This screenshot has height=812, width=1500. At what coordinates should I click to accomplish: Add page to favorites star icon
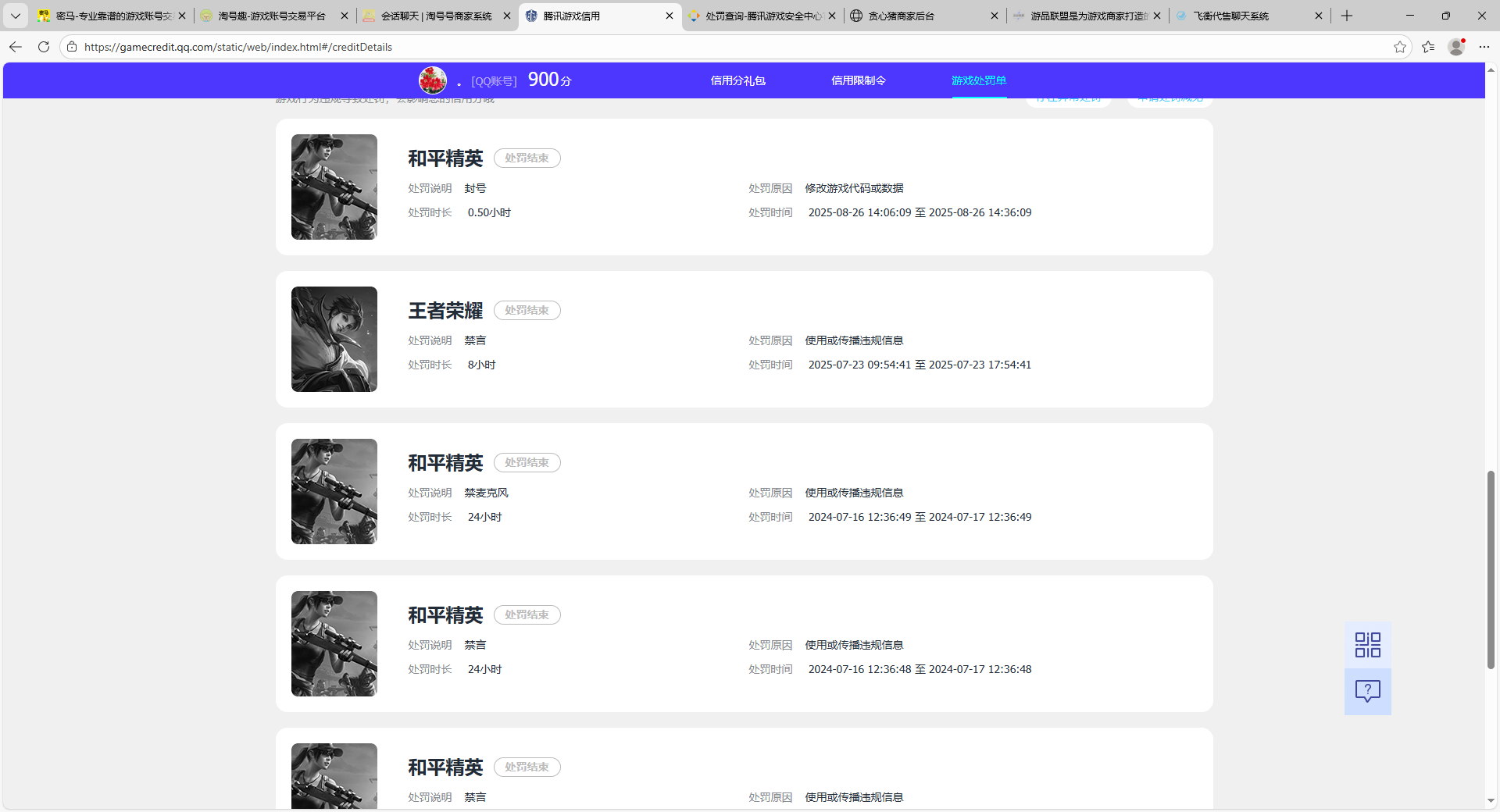1399,47
